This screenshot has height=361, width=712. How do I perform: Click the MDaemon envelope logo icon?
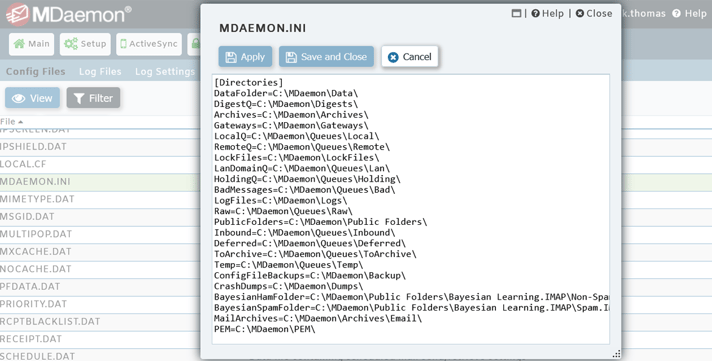point(18,15)
